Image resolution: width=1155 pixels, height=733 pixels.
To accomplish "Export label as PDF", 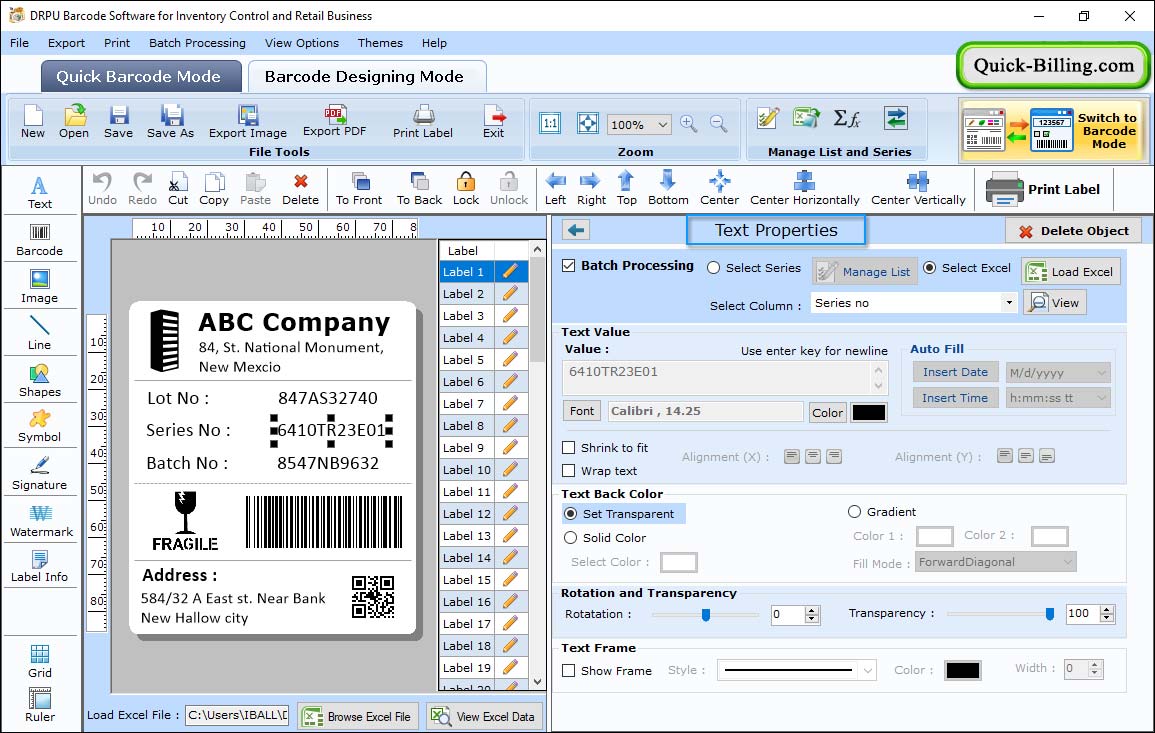I will pyautogui.click(x=334, y=122).
